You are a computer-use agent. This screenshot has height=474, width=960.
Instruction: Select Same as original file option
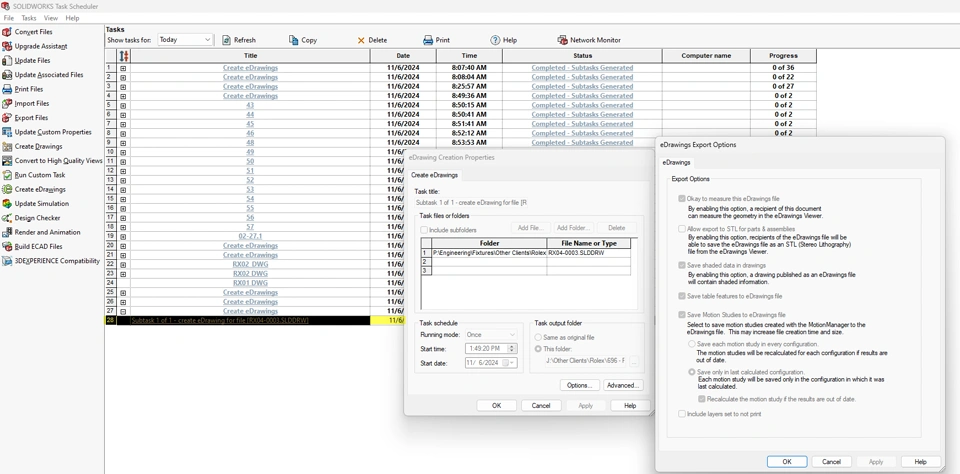click(538, 337)
